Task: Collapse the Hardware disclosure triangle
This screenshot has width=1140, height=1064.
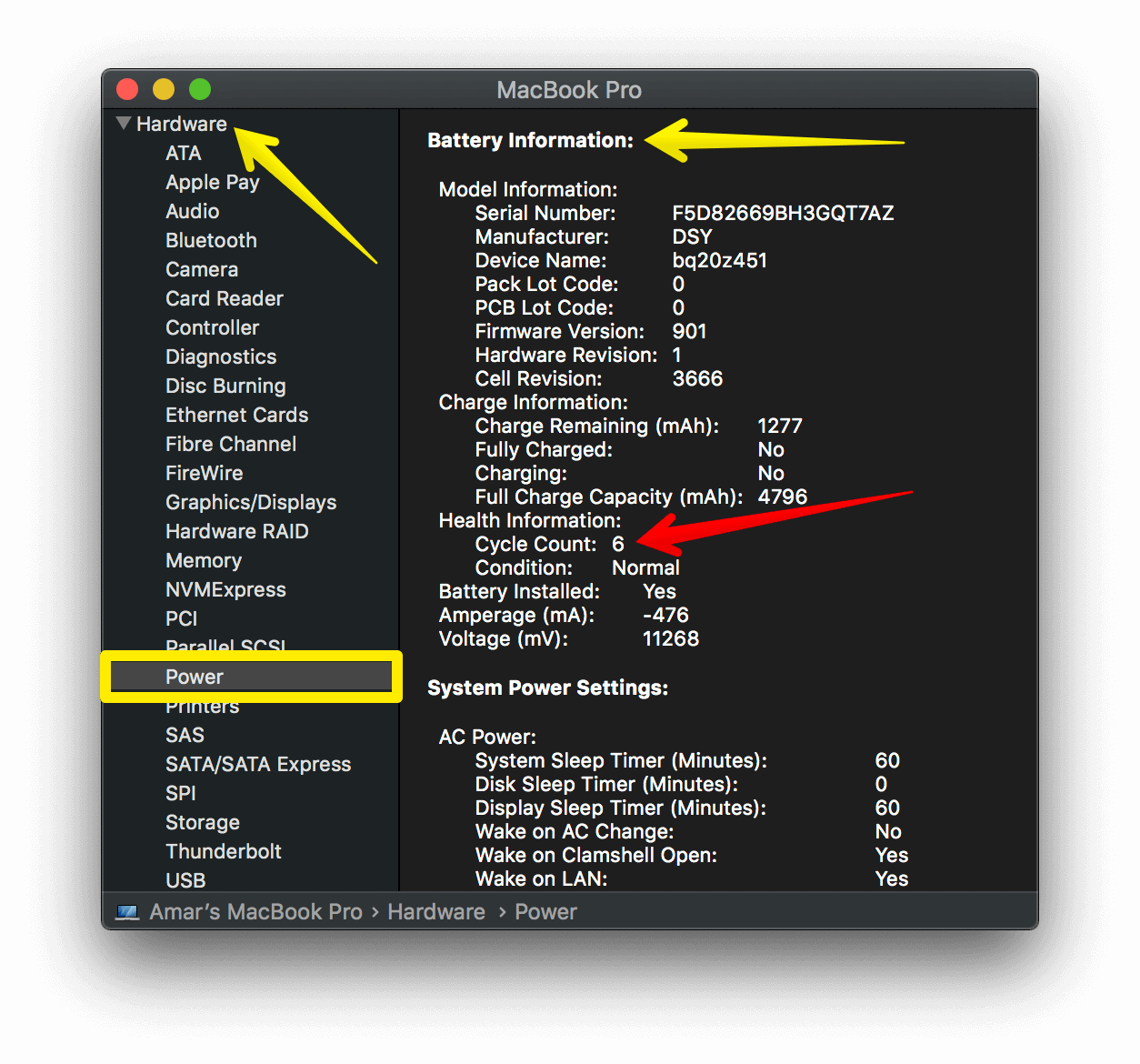Action: pos(124,123)
